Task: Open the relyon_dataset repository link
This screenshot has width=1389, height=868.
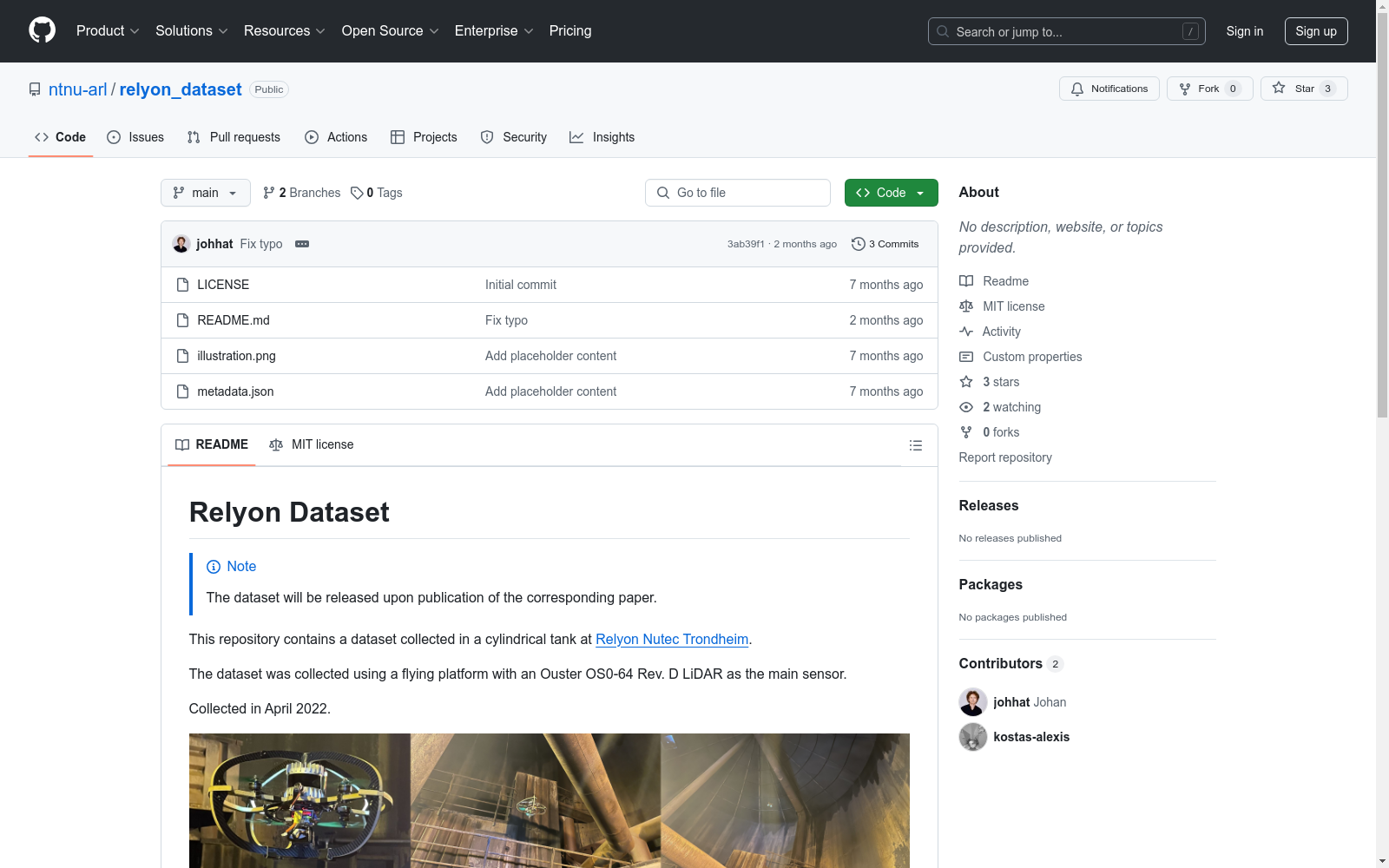Action: 181,89
